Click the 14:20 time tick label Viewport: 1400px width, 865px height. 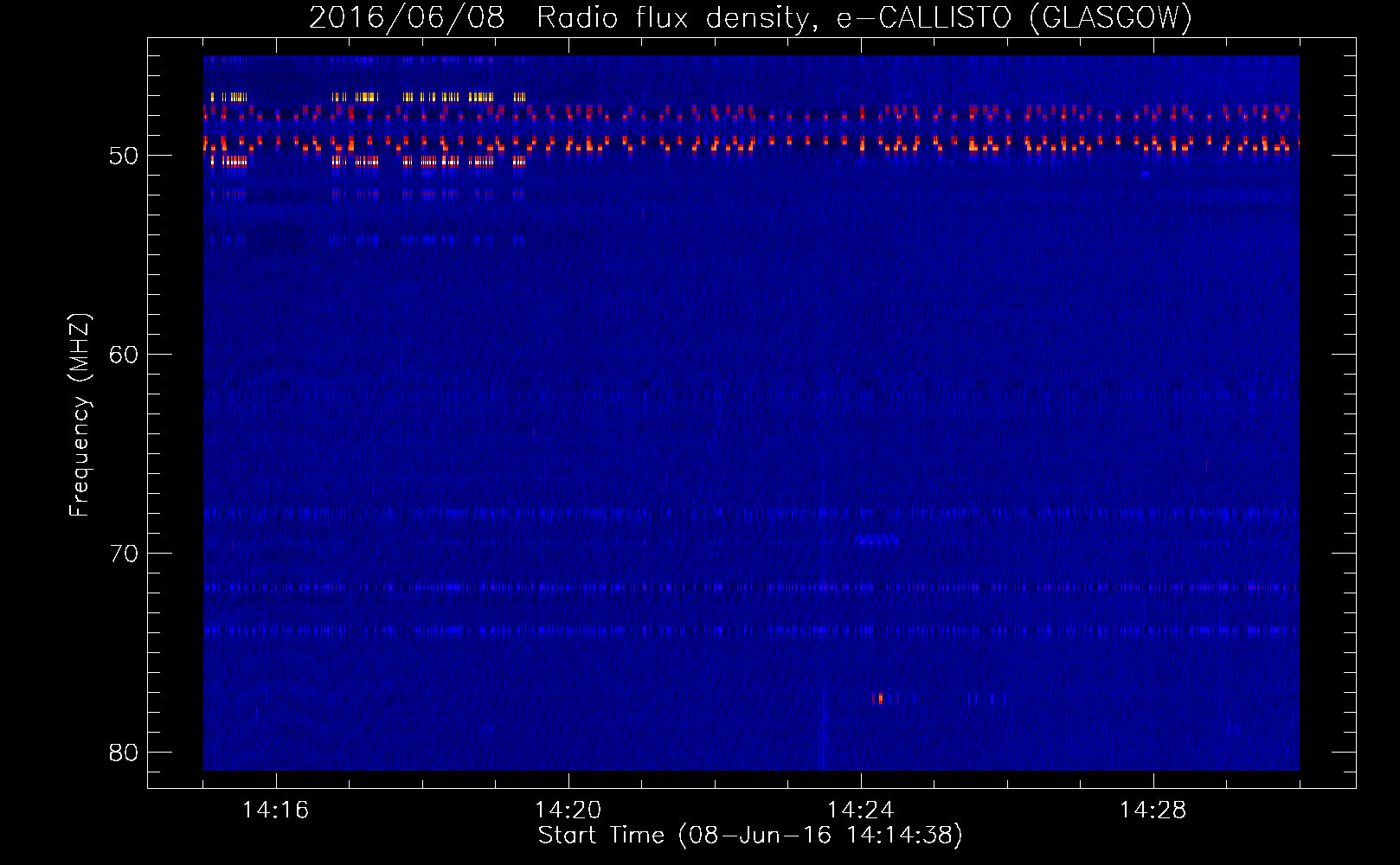tap(568, 810)
